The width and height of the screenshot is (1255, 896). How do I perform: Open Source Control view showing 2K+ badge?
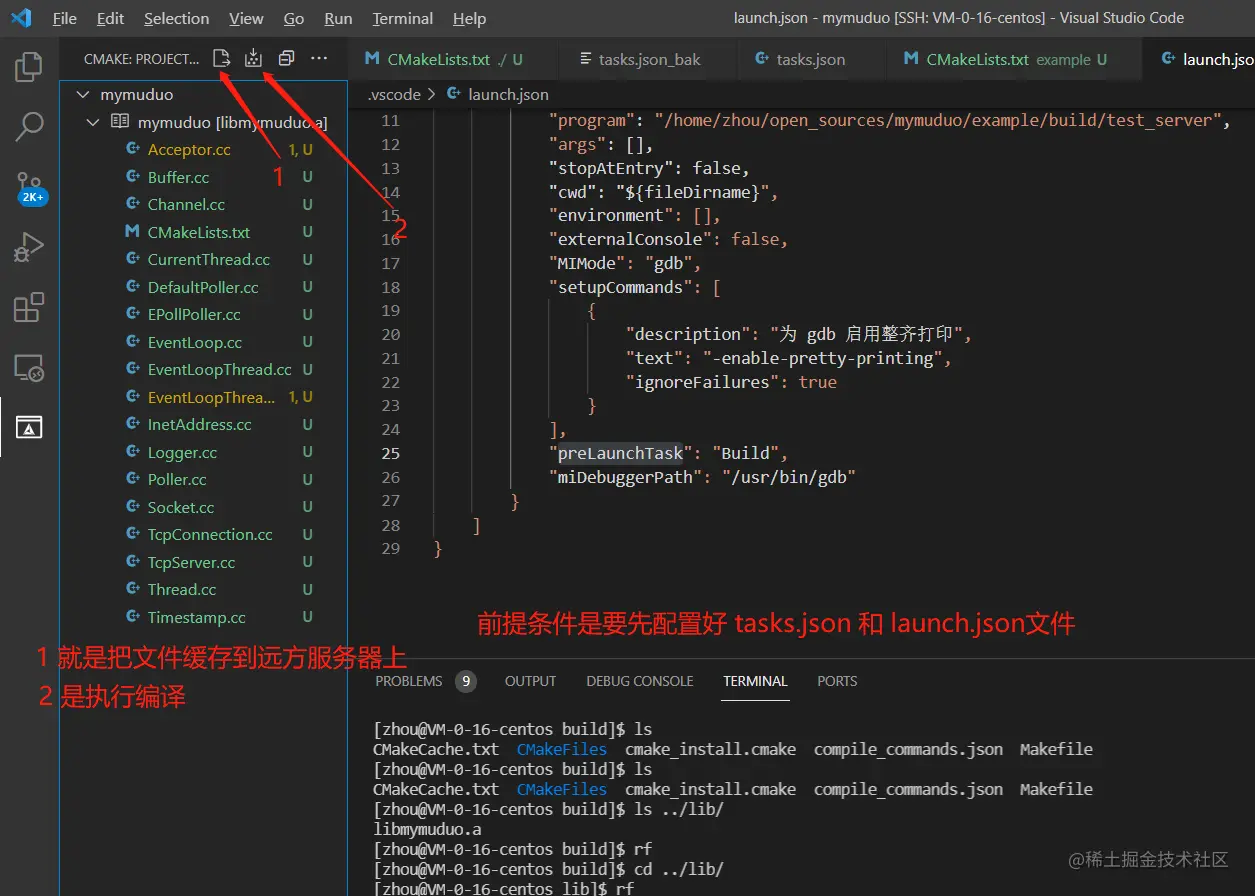point(27,186)
